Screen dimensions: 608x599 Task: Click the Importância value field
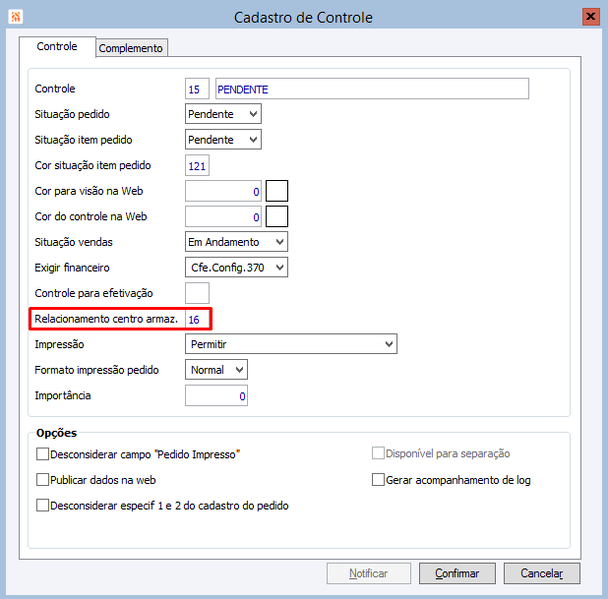[216, 396]
